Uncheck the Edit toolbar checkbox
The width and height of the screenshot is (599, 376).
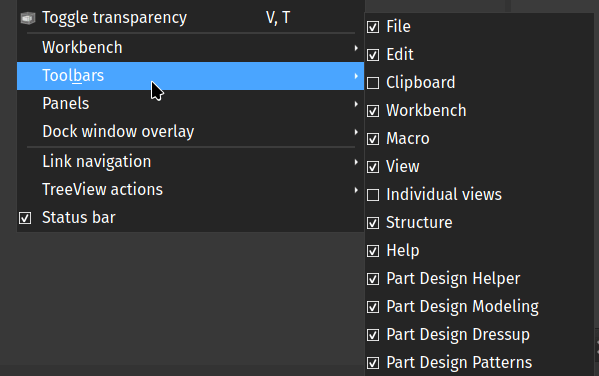[x=373, y=55]
